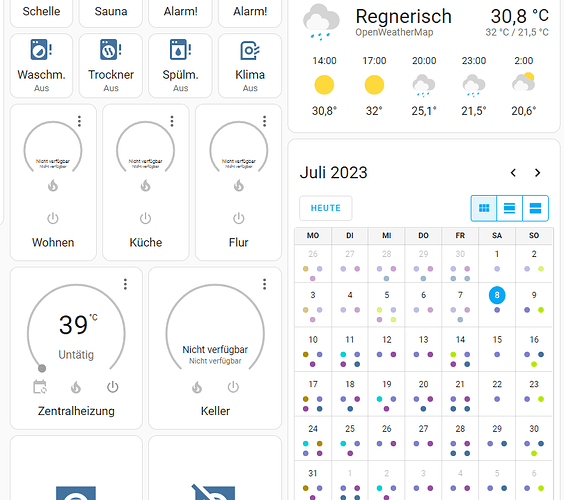Click flame icon on Wohnen thermostat

(x=53, y=186)
